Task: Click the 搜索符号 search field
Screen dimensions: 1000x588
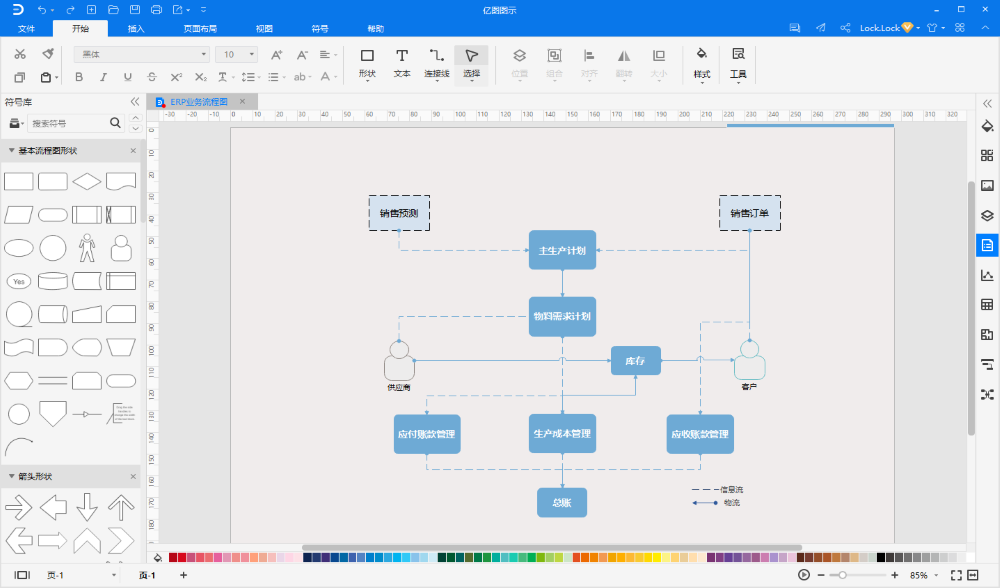Action: coord(68,123)
